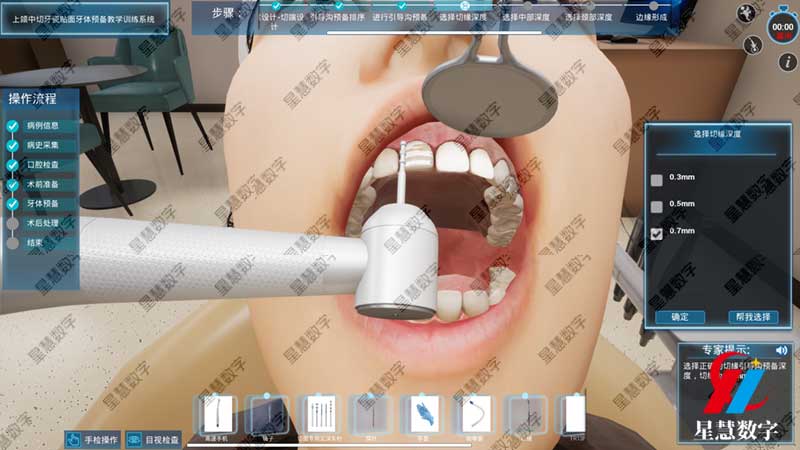Click the grey status dot beside 术后处理
Viewport: 800px width, 450px height.
click(x=13, y=223)
